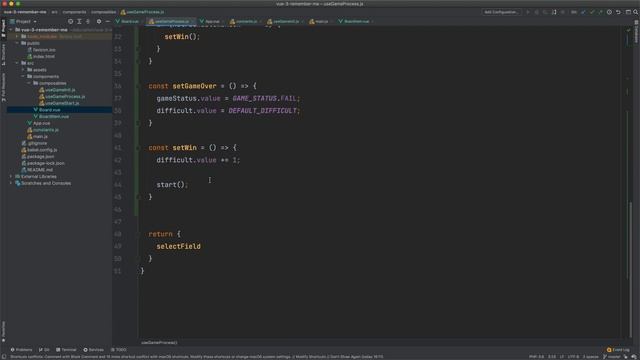Open the Structure tool window stripe button

coord(3,54)
